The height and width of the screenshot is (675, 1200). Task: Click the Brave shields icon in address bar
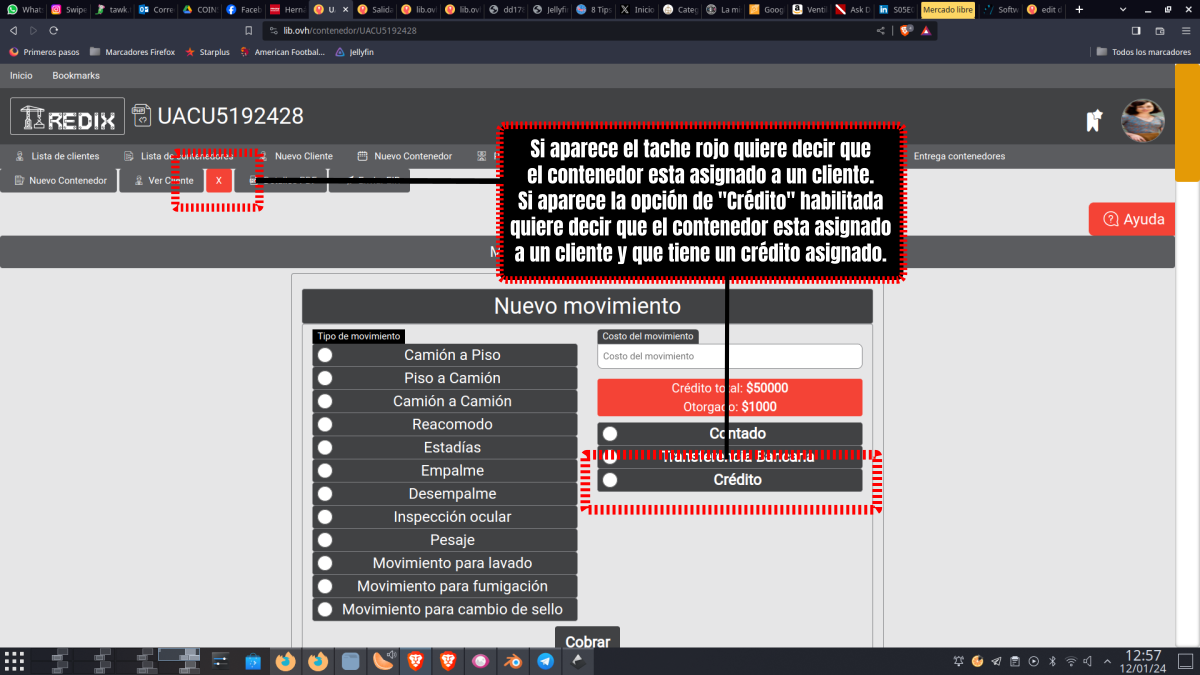point(905,31)
